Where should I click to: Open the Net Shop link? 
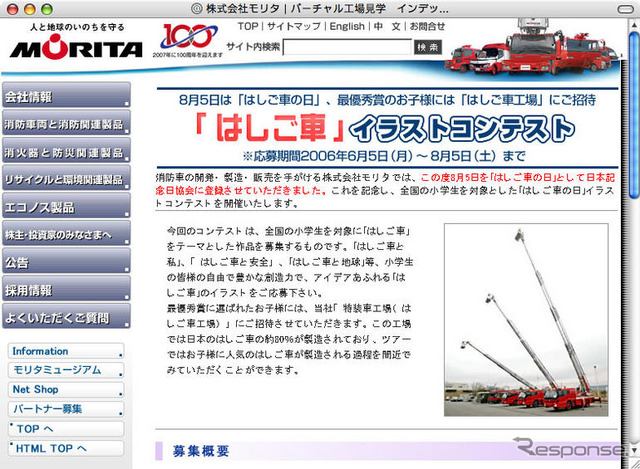click(66, 389)
